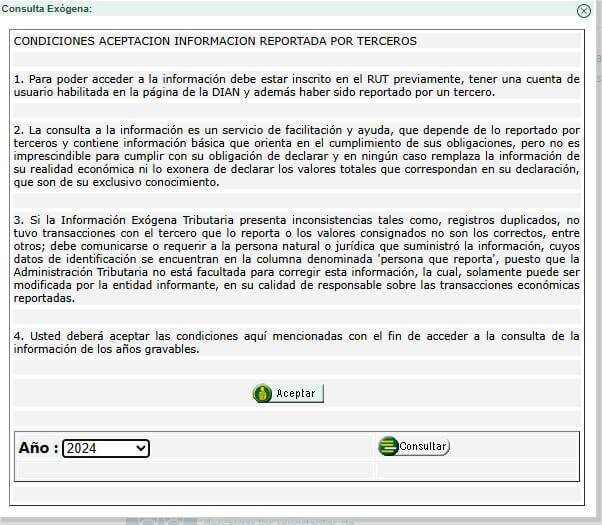Click the paragraph starting '3. Si la Información Exógena'
Screen dimensions: 602x525
click(x=296, y=259)
